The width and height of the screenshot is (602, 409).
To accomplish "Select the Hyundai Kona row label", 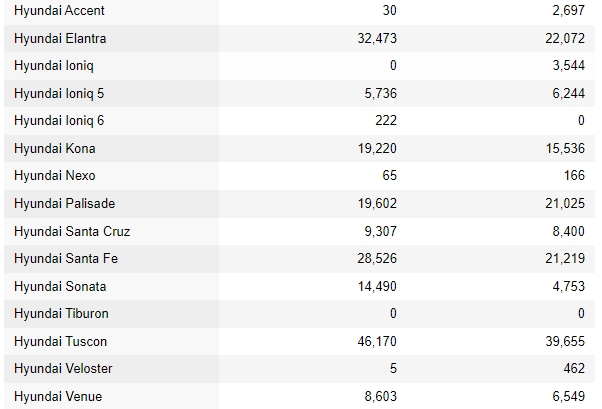I will coord(55,148).
